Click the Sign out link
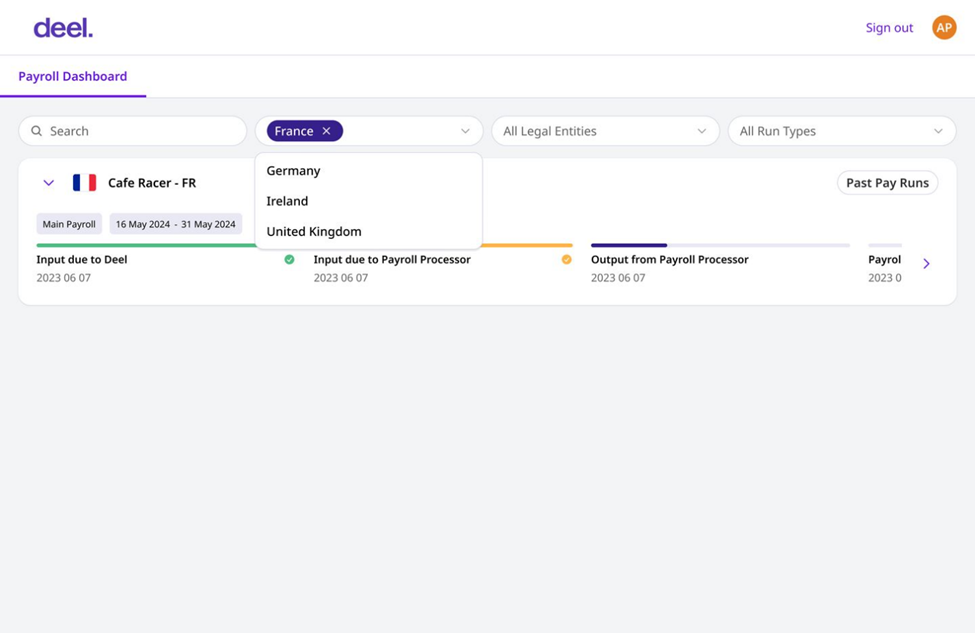Image resolution: width=975 pixels, height=633 pixels. pyautogui.click(x=889, y=28)
